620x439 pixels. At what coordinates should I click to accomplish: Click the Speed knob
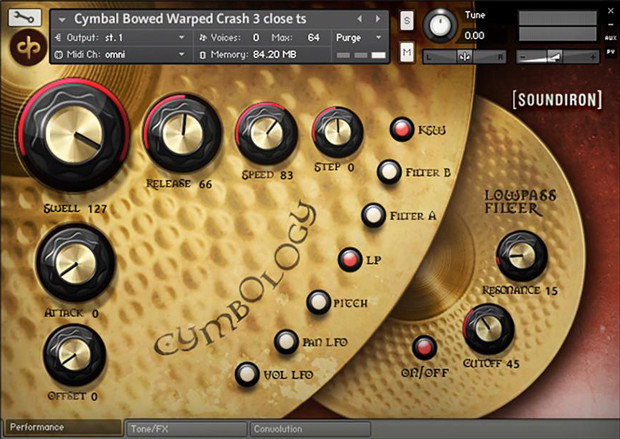[x=267, y=133]
